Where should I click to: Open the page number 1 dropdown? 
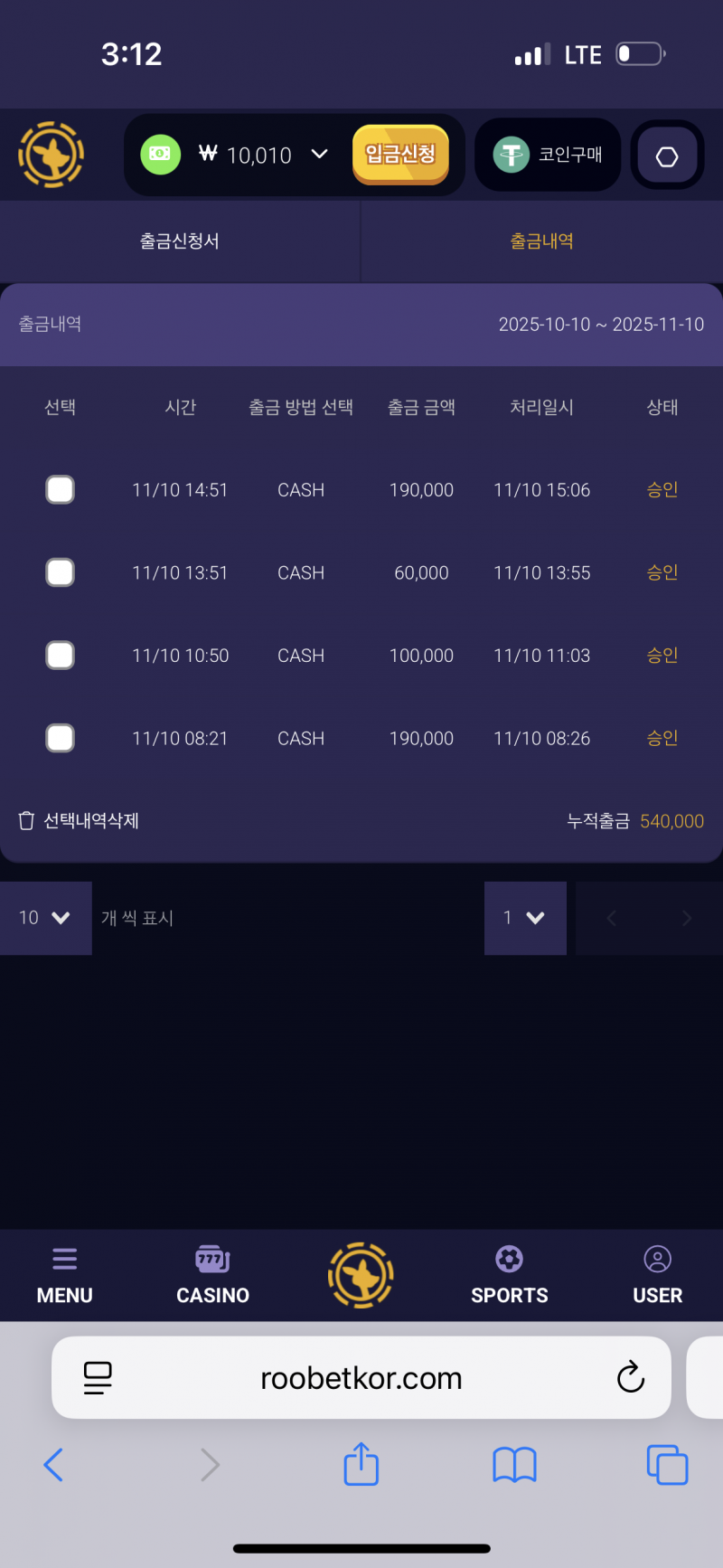[525, 918]
